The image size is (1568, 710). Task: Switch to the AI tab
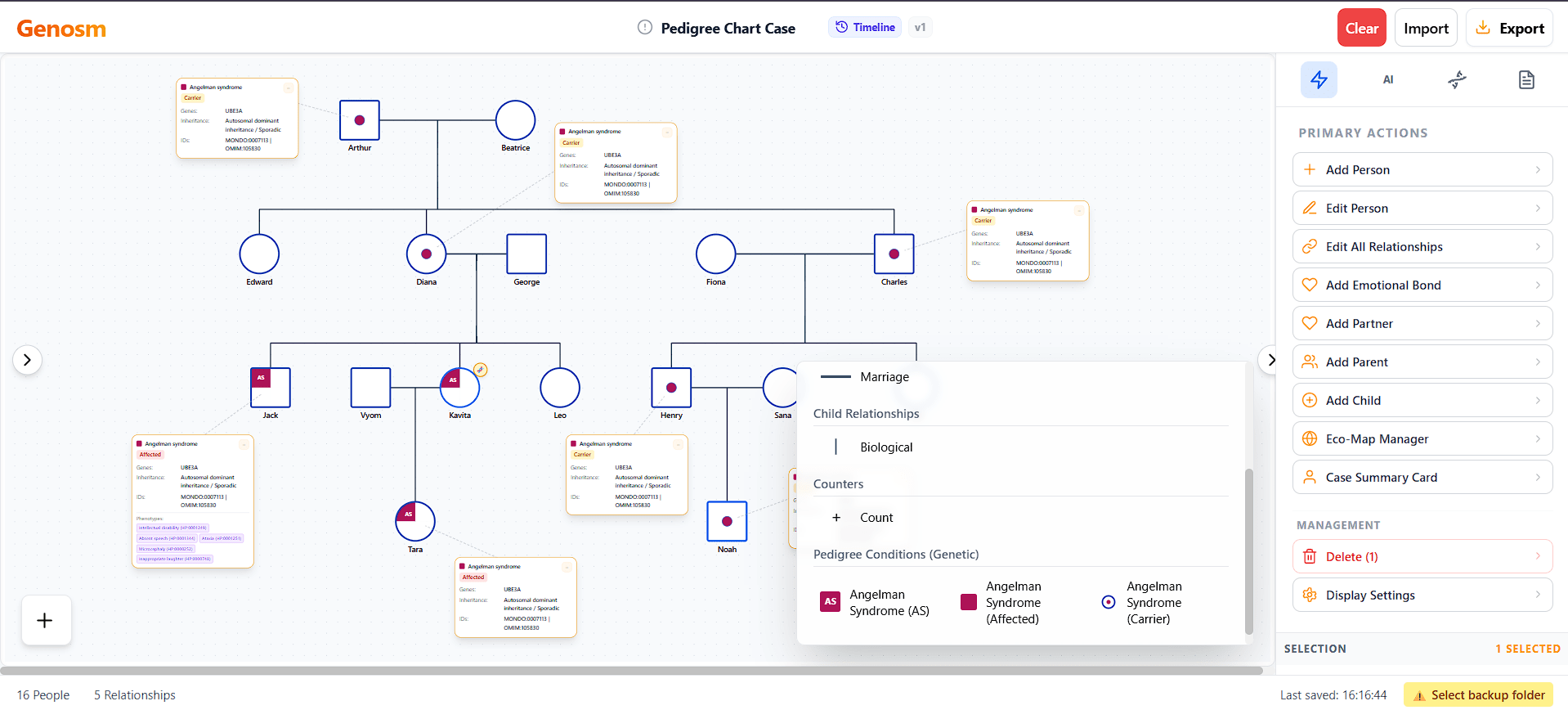coord(1388,79)
